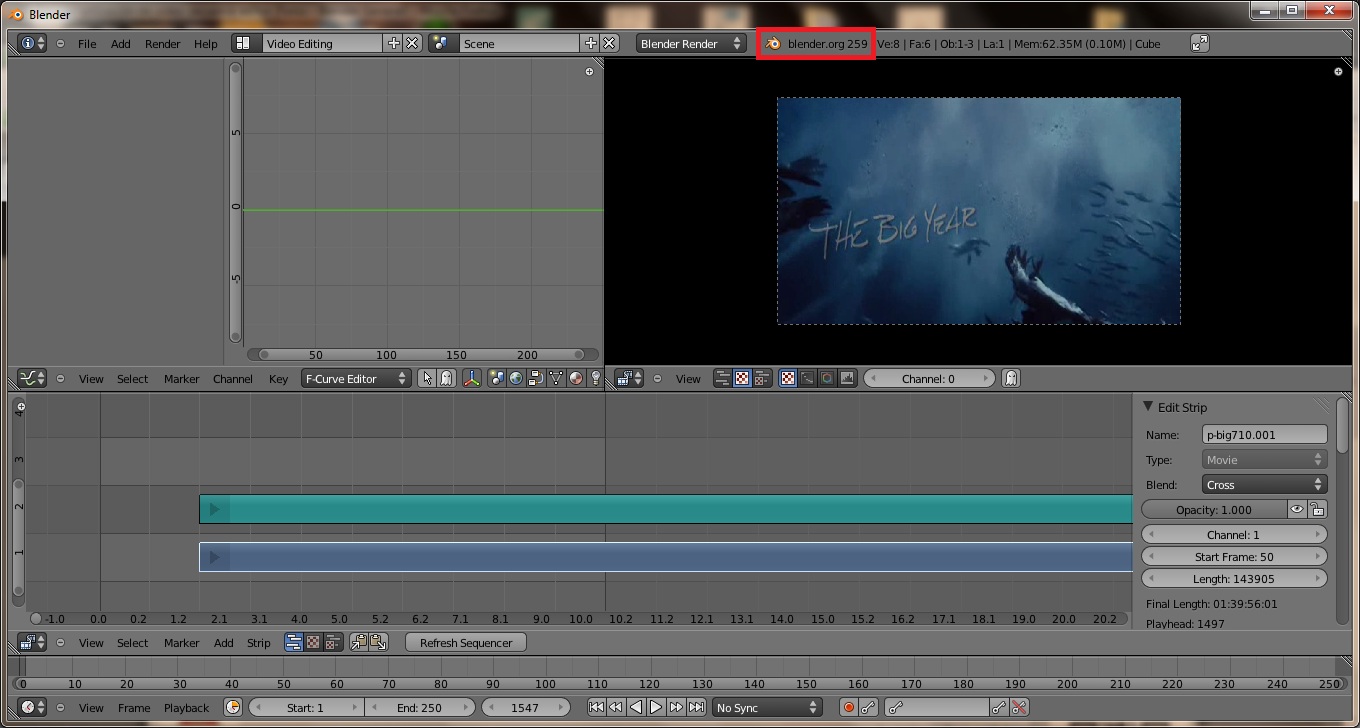
Task: Click the blender.org splash logo
Action: click(773, 43)
